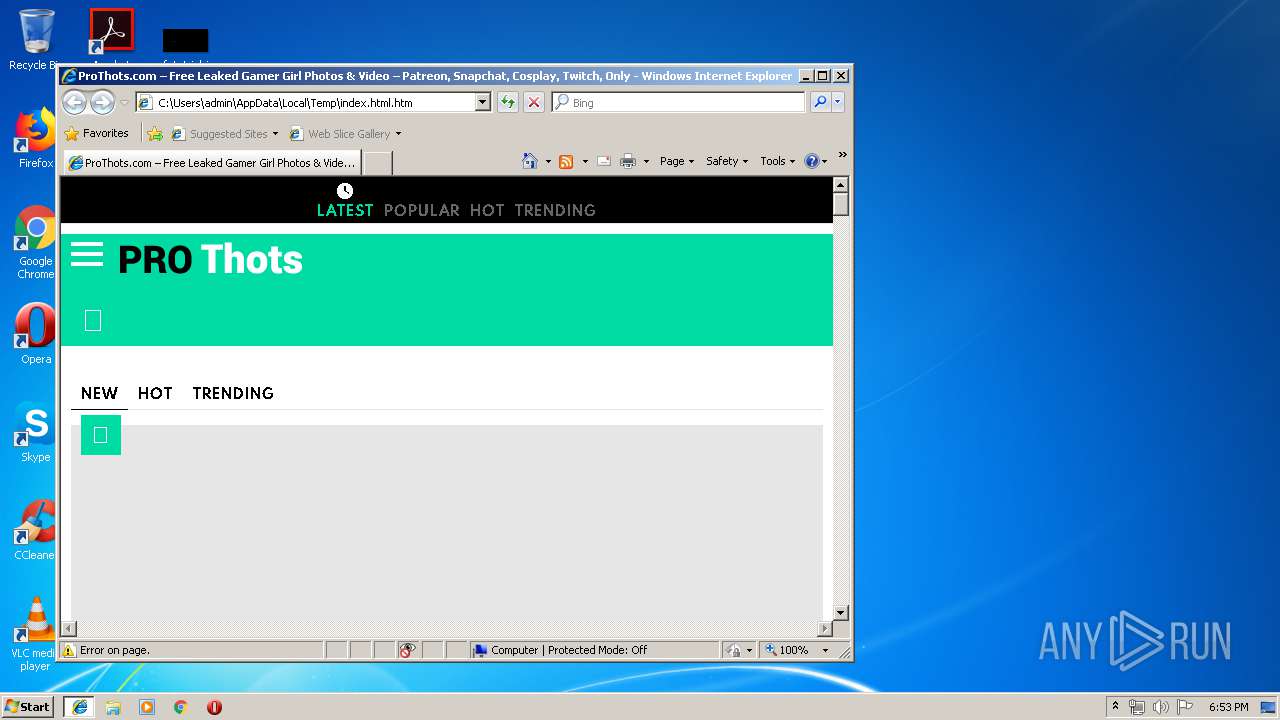Expand the Web Slice Gallery dropdown arrow
This screenshot has height=720, width=1280.
point(398,133)
